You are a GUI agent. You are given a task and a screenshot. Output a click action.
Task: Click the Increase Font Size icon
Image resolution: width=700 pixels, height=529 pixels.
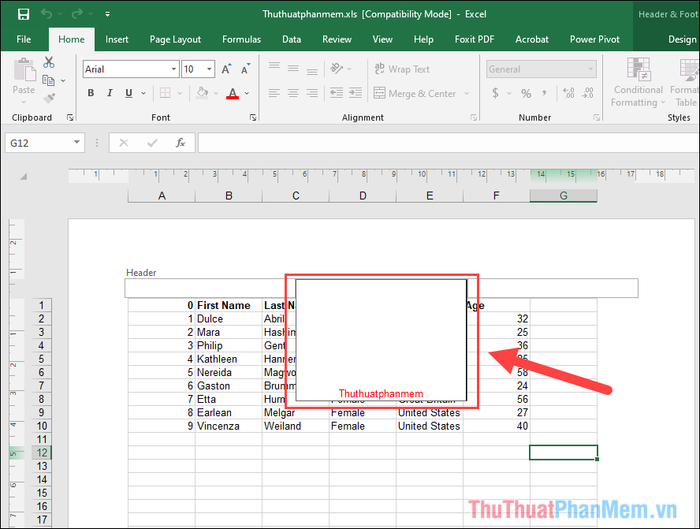[x=227, y=69]
